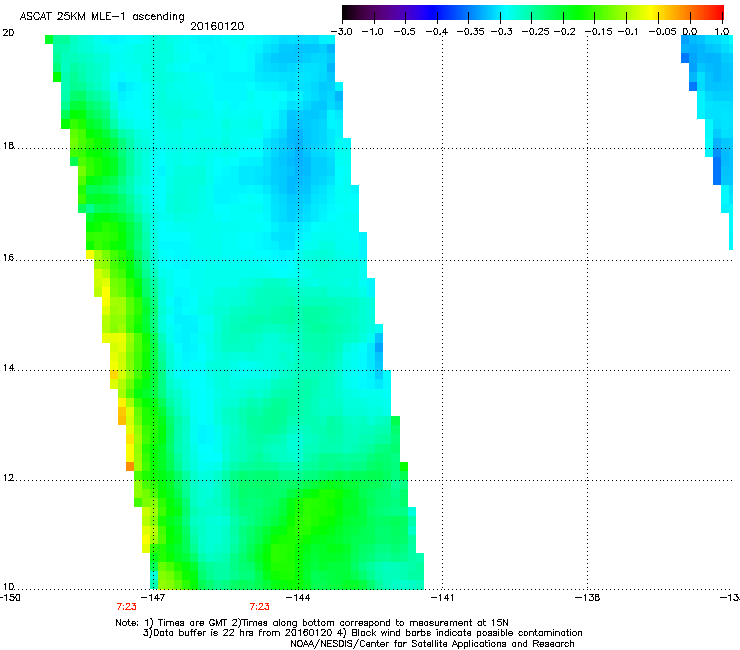Image resolution: width=740 pixels, height=650 pixels.
Task: Click the NOAA/NESDIS credit line
Action: pyautogui.click(x=432, y=644)
